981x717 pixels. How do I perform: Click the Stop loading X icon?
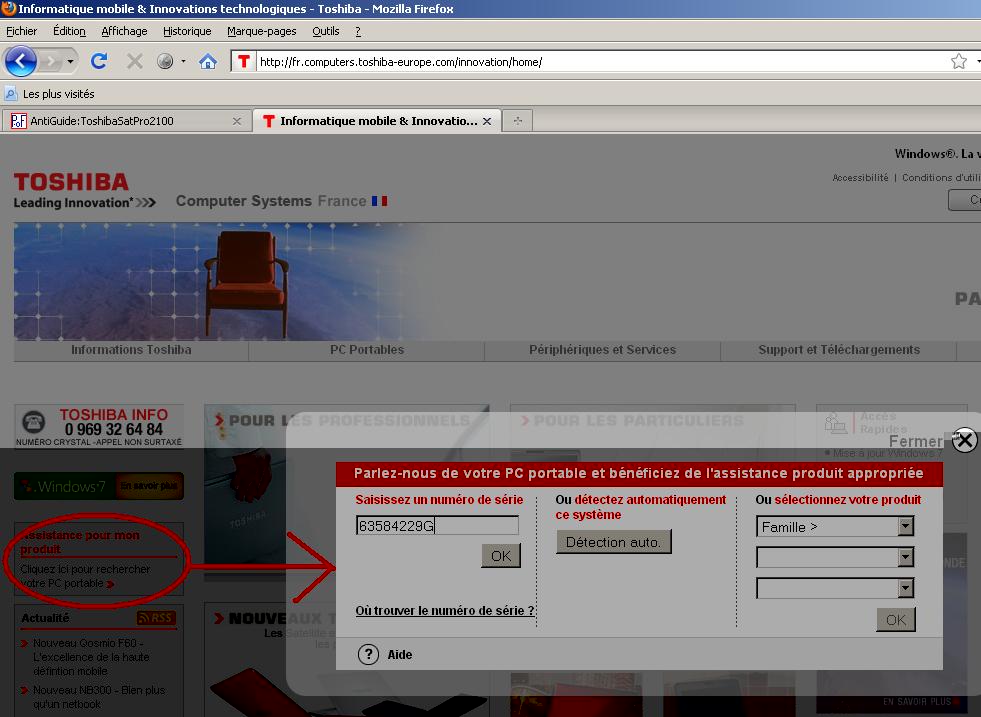pos(135,61)
